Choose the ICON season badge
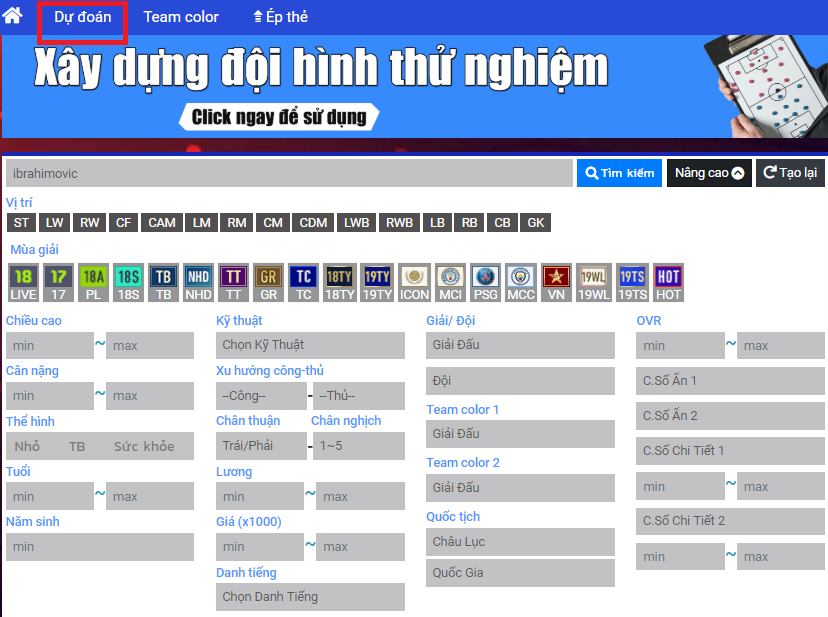The width and height of the screenshot is (828, 617). 414,283
